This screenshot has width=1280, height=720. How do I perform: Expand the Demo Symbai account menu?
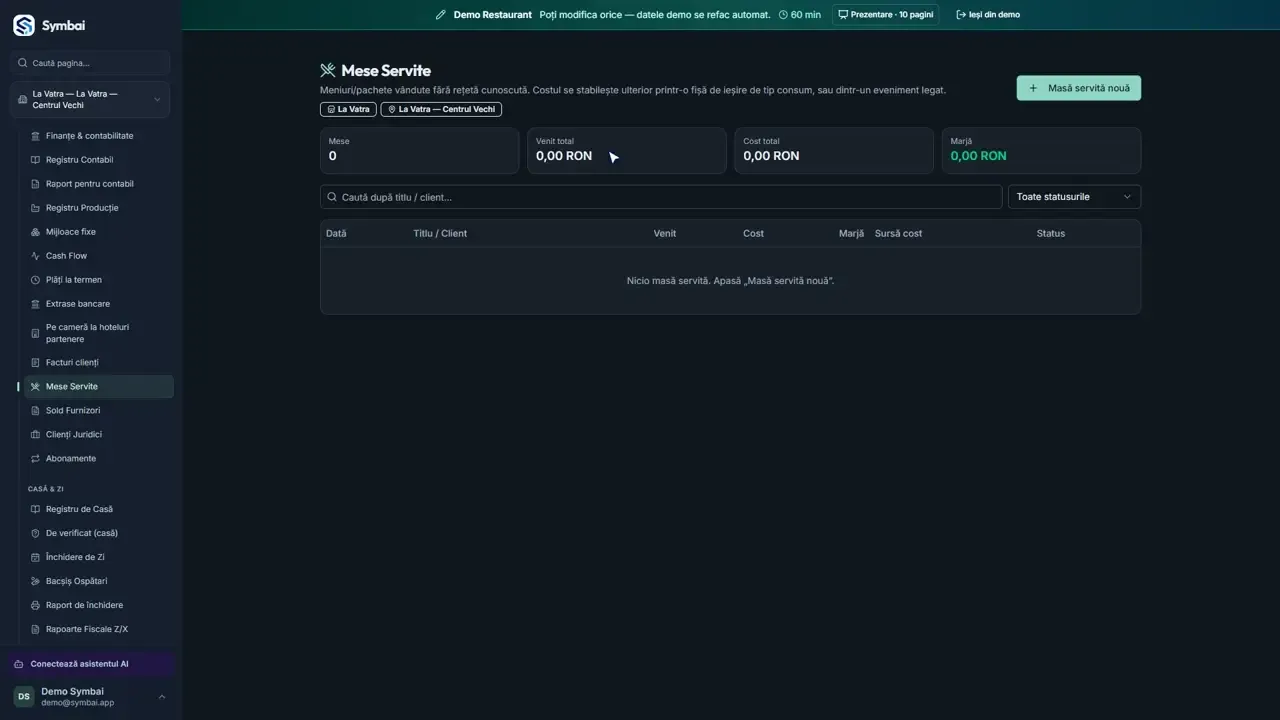(x=90, y=697)
